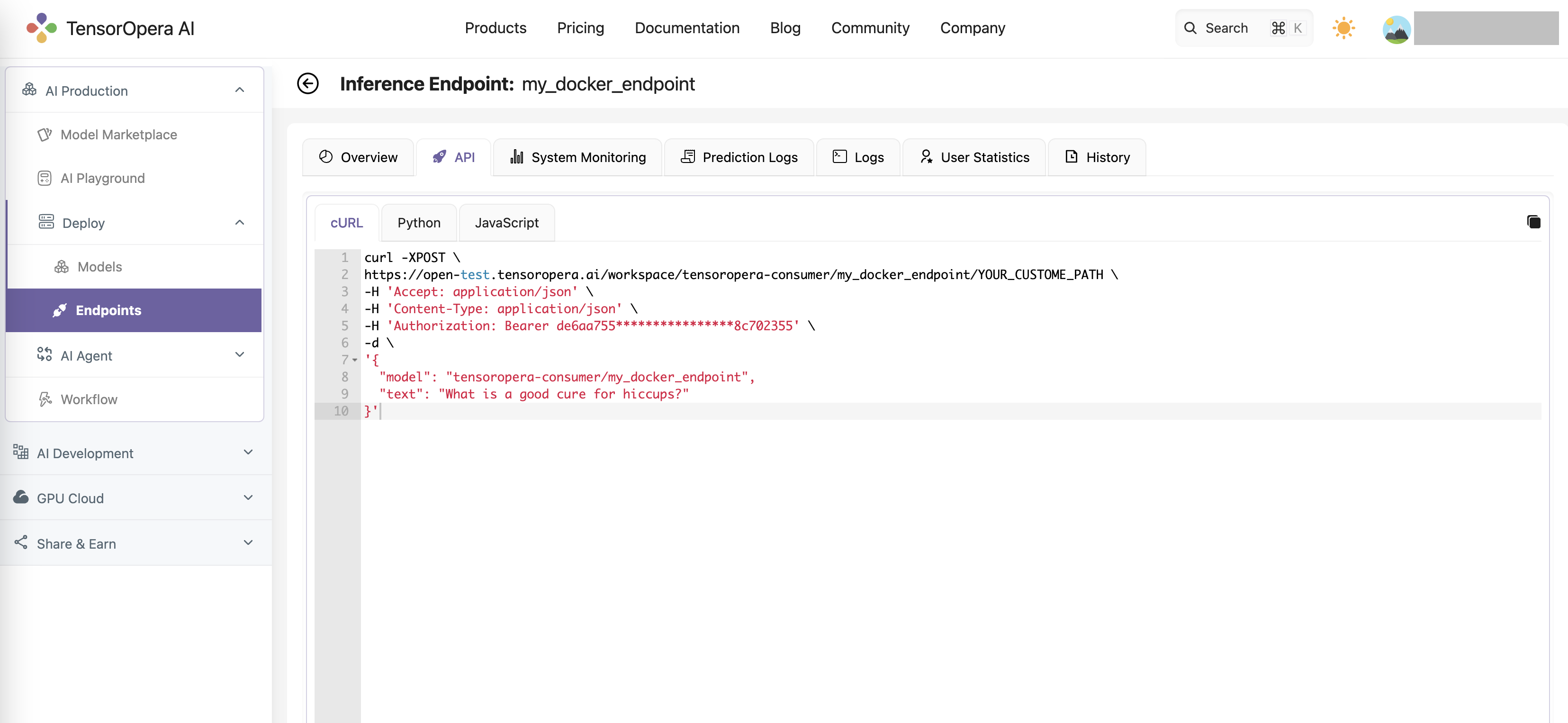Viewport: 1568px width, 723px height.
Task: Click the API tab on endpoint page
Action: [x=453, y=157]
